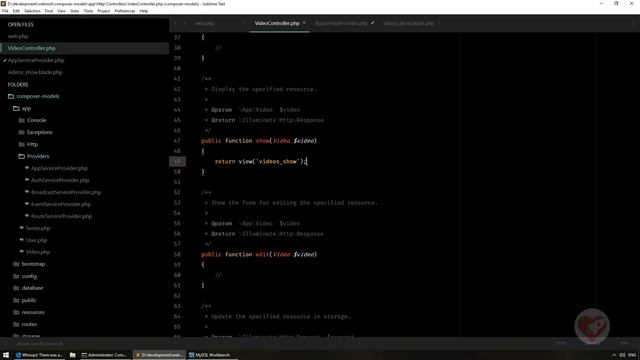This screenshot has height=360, width=640.
Task: Click the Sublime Text taskbar button
Action: click(159, 355)
